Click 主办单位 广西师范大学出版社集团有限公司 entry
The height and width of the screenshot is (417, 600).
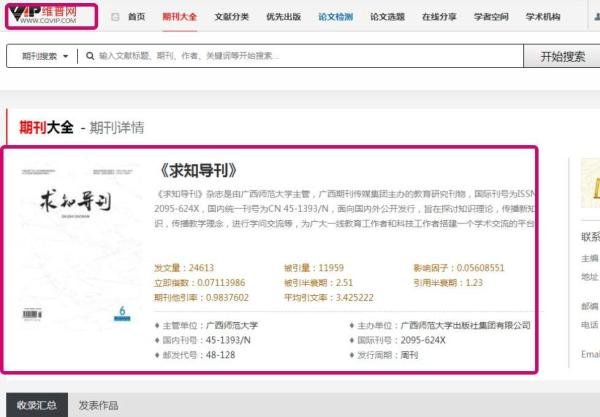[440, 326]
